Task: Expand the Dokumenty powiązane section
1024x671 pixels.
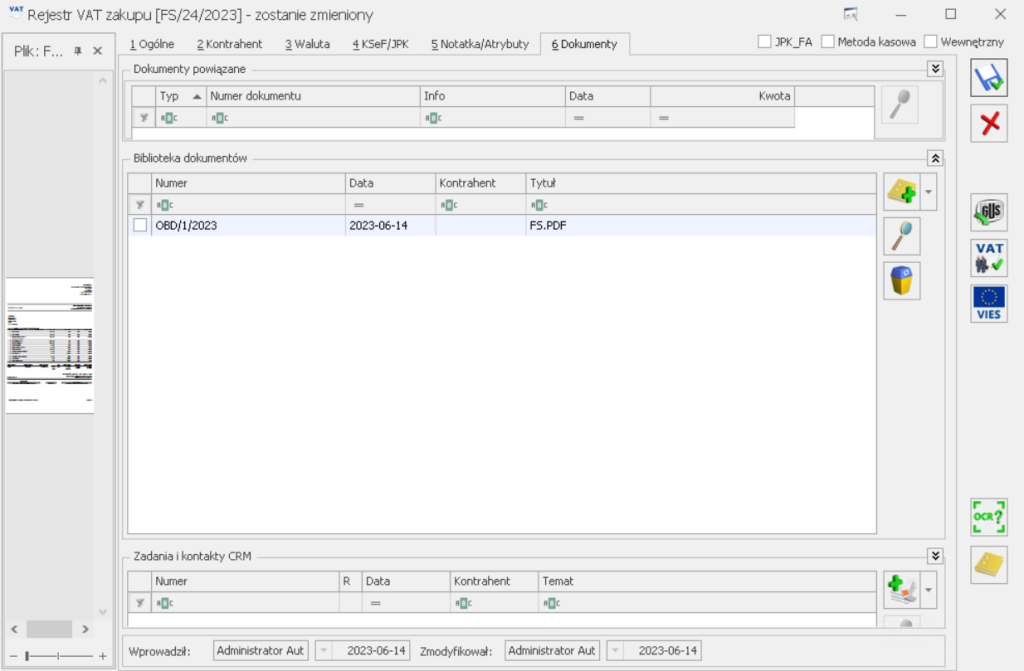Action: click(x=935, y=69)
